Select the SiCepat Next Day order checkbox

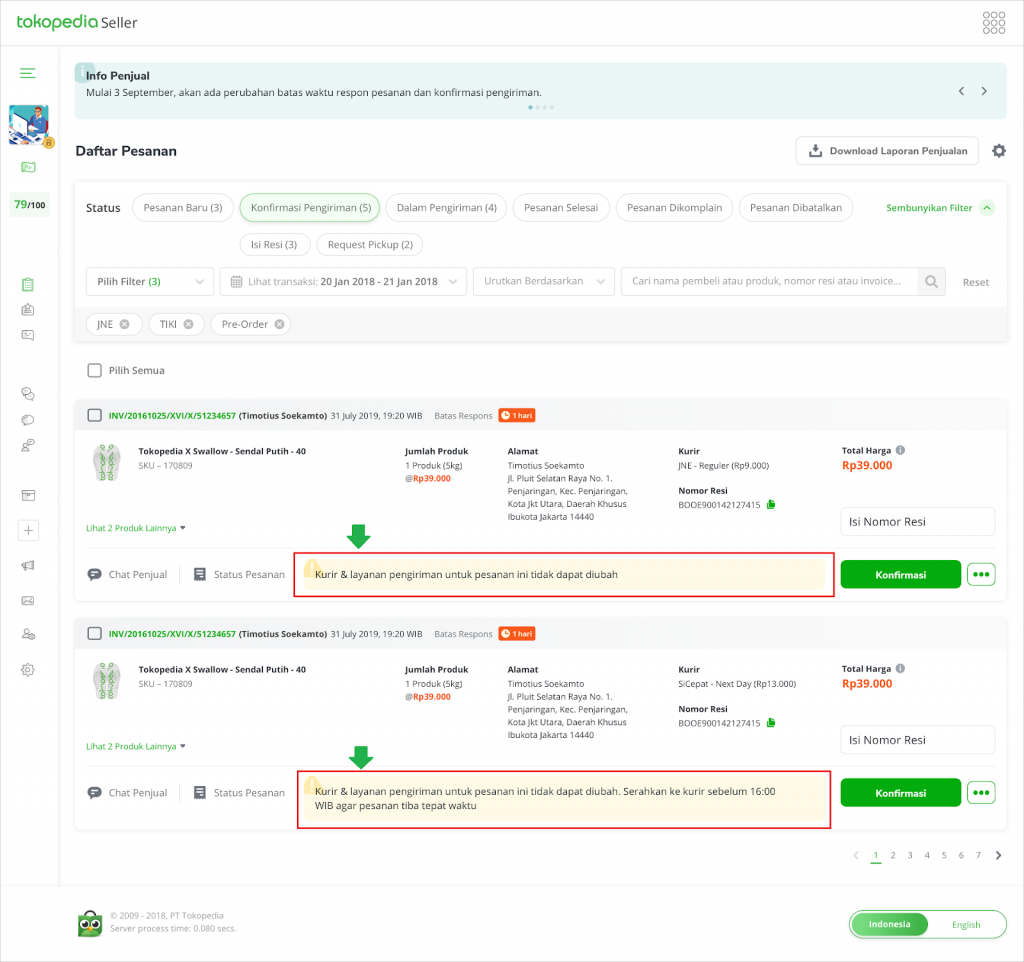(95, 633)
